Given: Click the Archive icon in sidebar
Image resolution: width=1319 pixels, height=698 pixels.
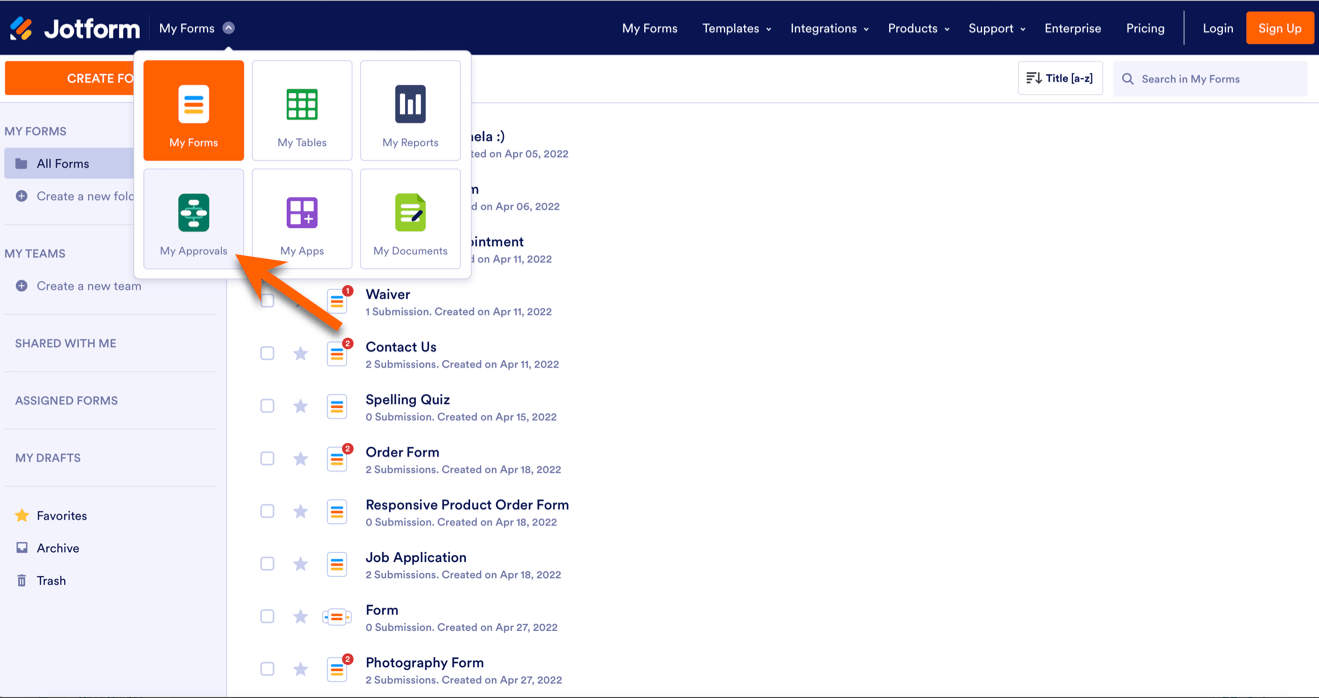Looking at the screenshot, I should tap(22, 548).
